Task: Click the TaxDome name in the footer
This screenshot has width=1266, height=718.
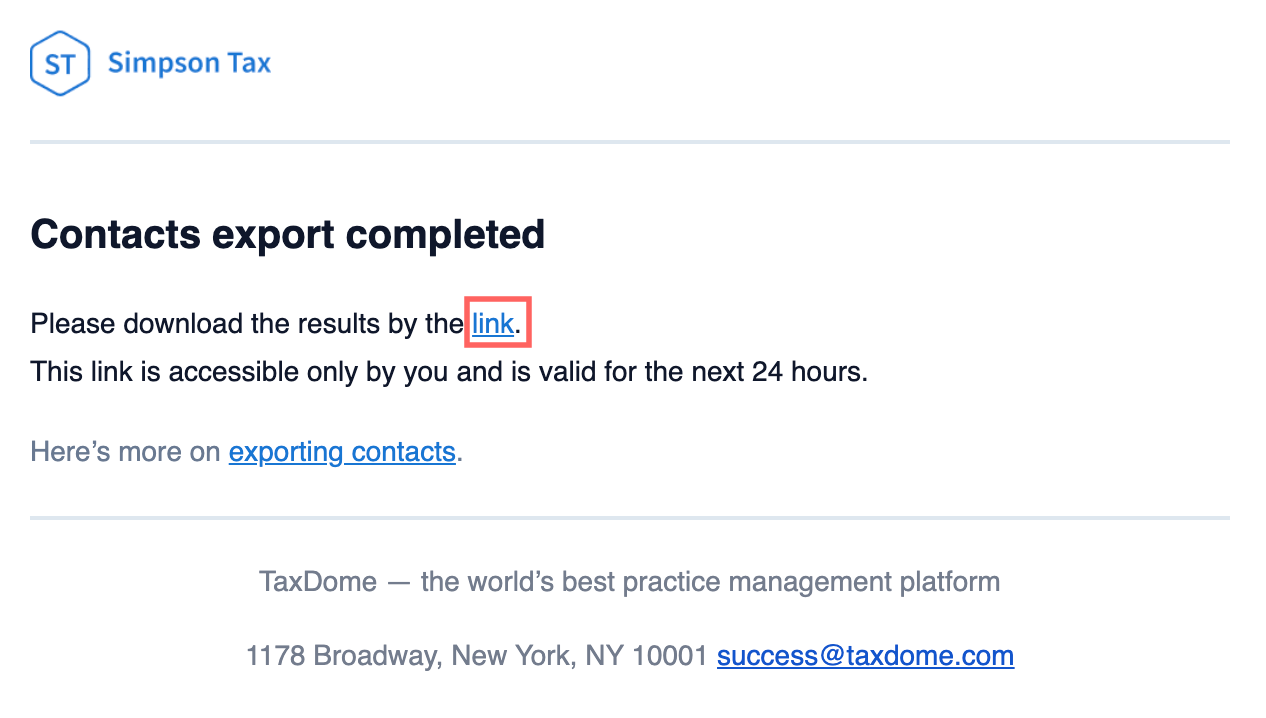Action: 317,581
